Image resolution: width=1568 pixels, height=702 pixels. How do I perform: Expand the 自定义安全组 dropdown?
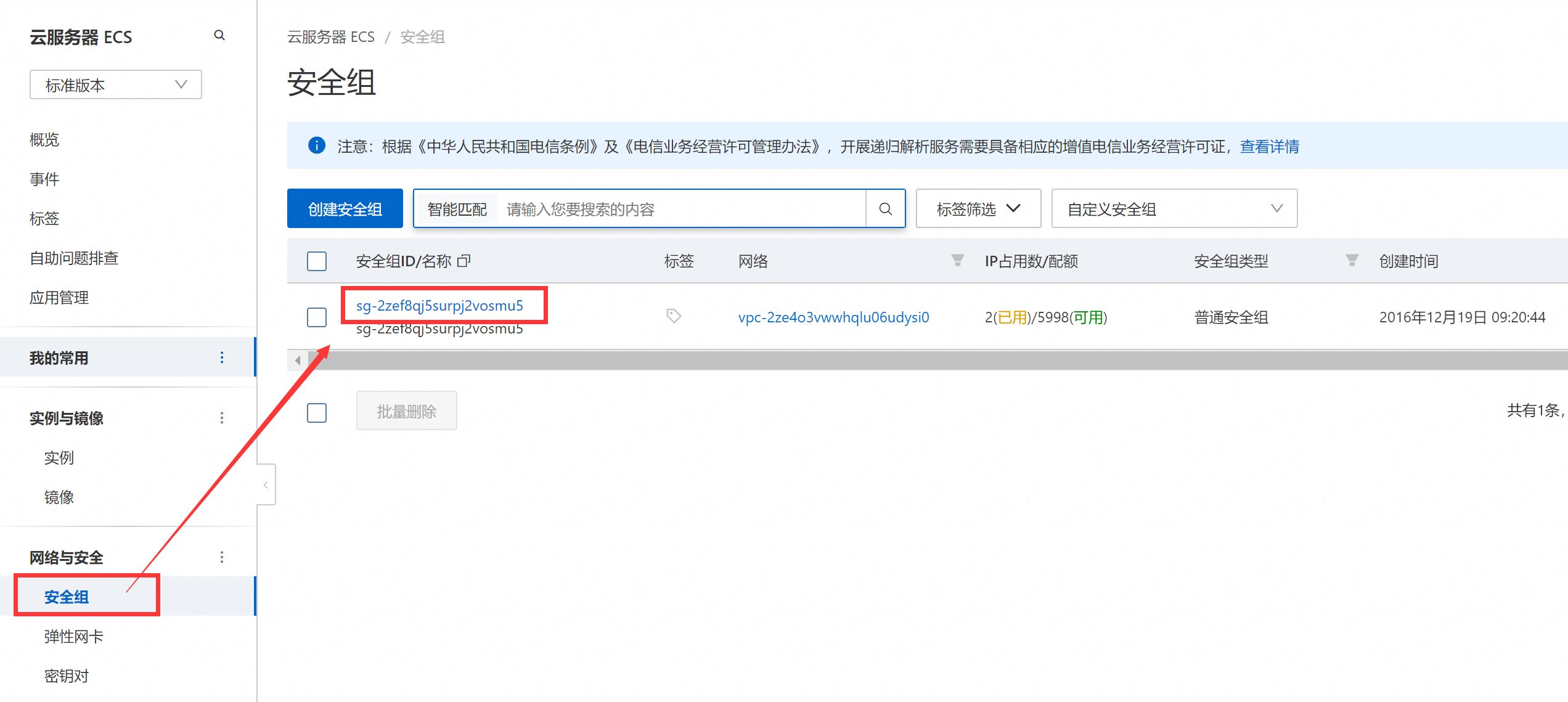(x=1174, y=209)
